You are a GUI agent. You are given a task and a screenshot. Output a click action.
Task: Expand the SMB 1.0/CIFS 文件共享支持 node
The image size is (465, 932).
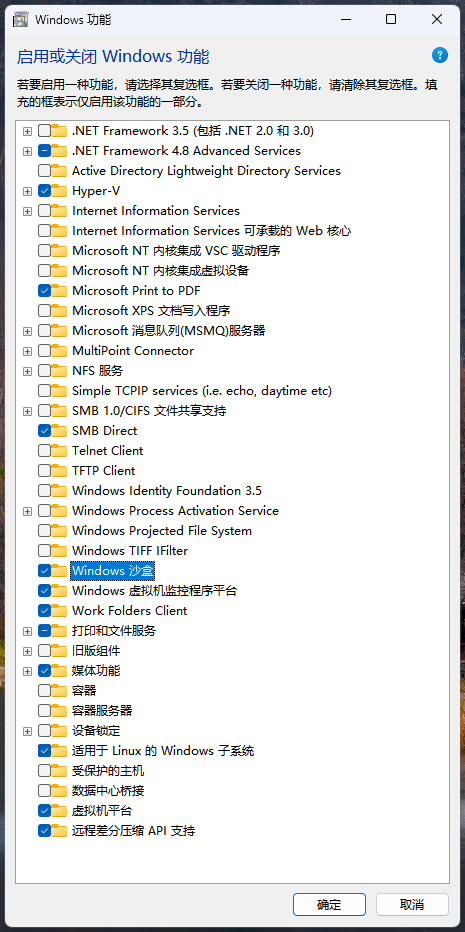27,411
